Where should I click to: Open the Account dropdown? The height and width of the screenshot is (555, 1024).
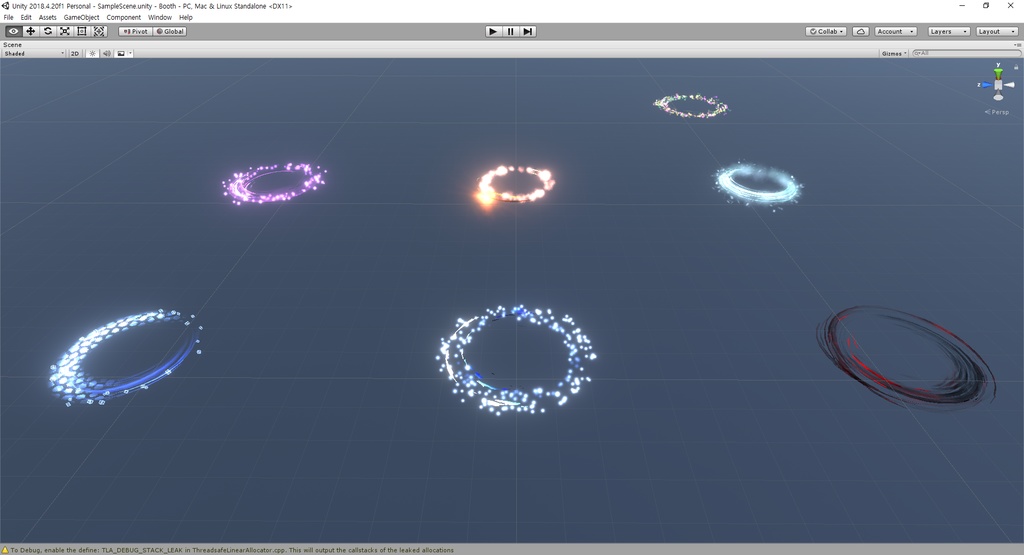895,31
